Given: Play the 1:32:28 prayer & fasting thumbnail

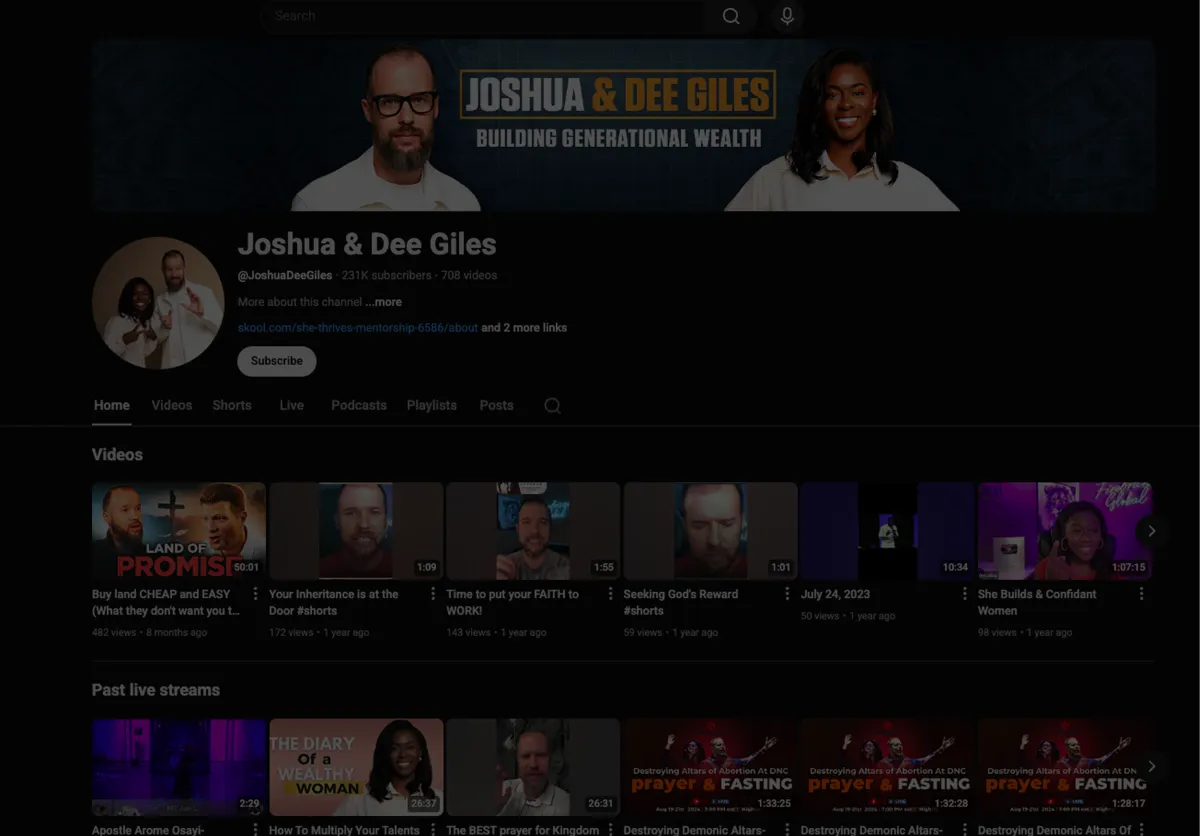Looking at the screenshot, I should tap(887, 767).
